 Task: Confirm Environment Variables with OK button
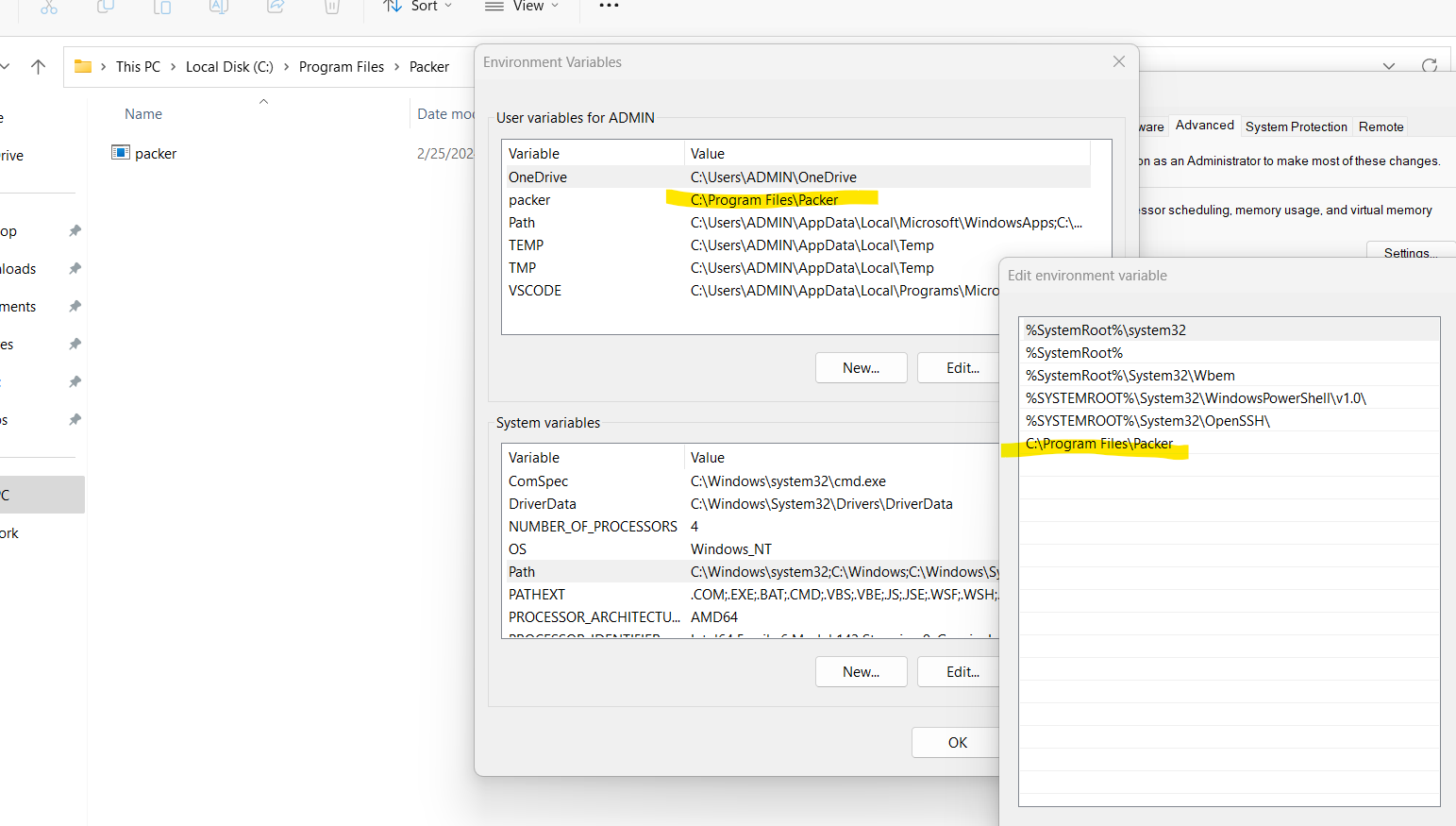(x=956, y=743)
